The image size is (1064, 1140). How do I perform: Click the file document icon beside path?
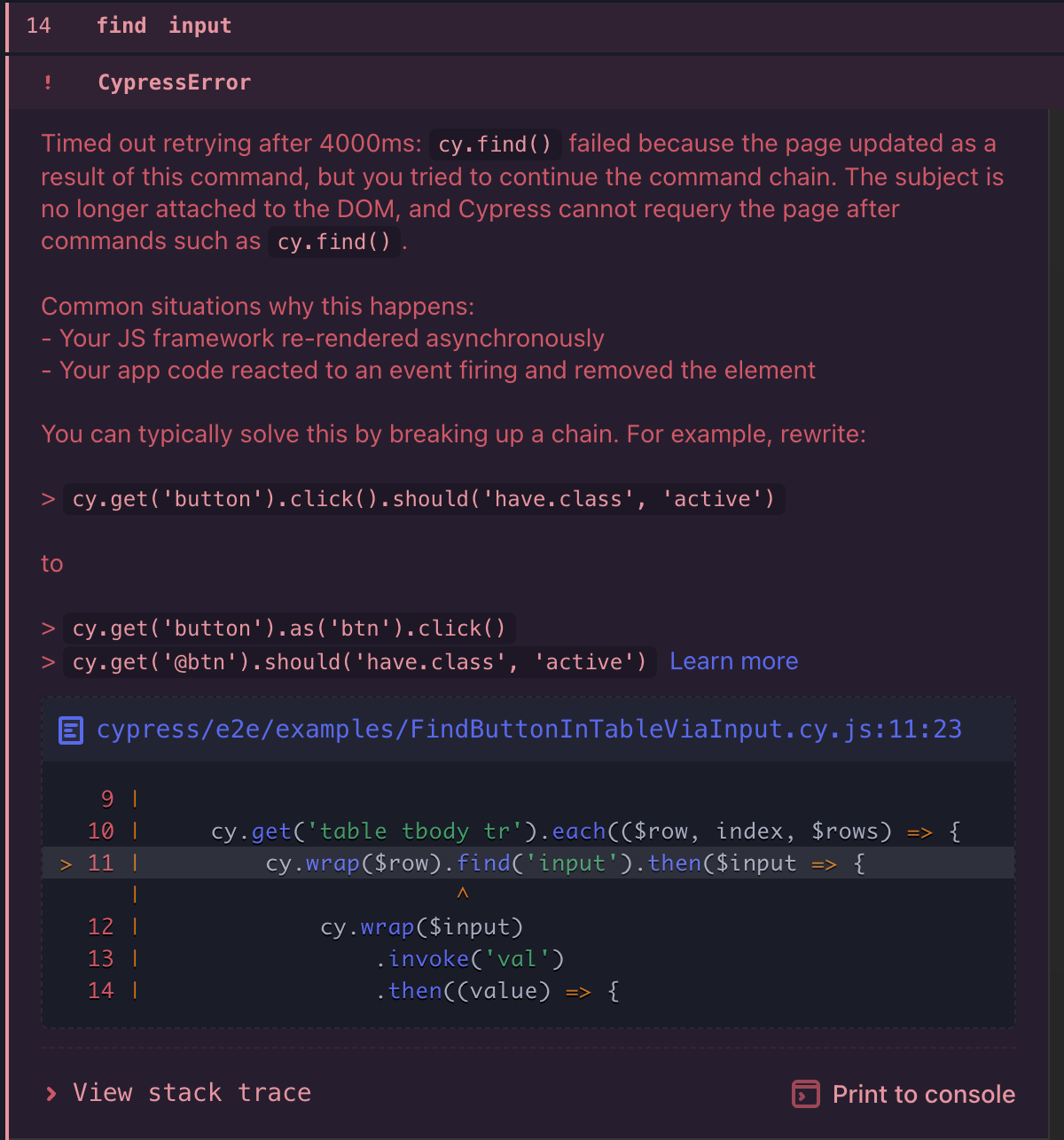(x=71, y=730)
